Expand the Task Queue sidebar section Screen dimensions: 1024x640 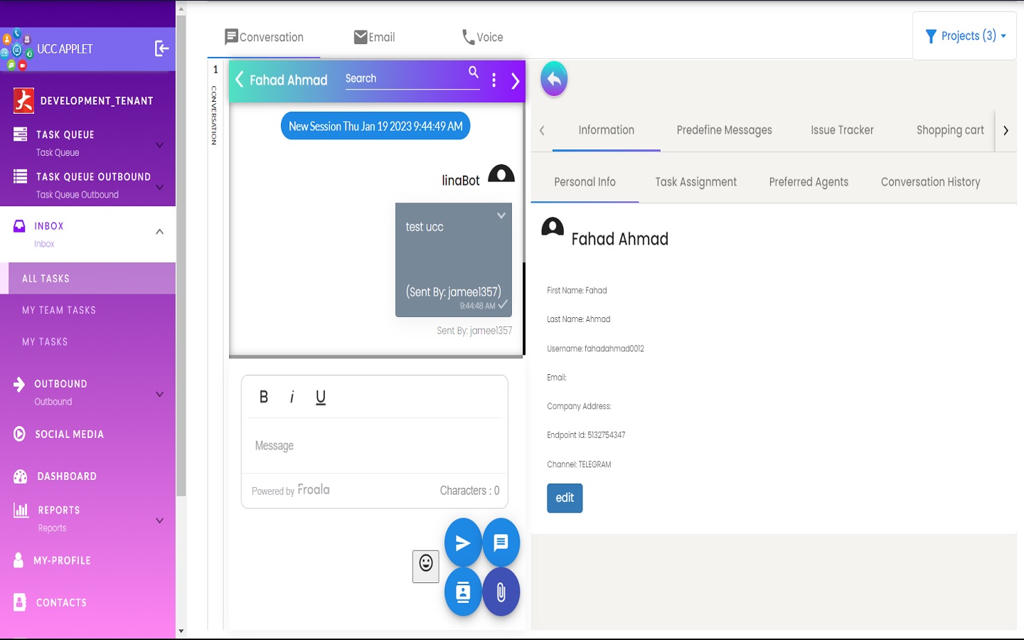tap(159, 145)
